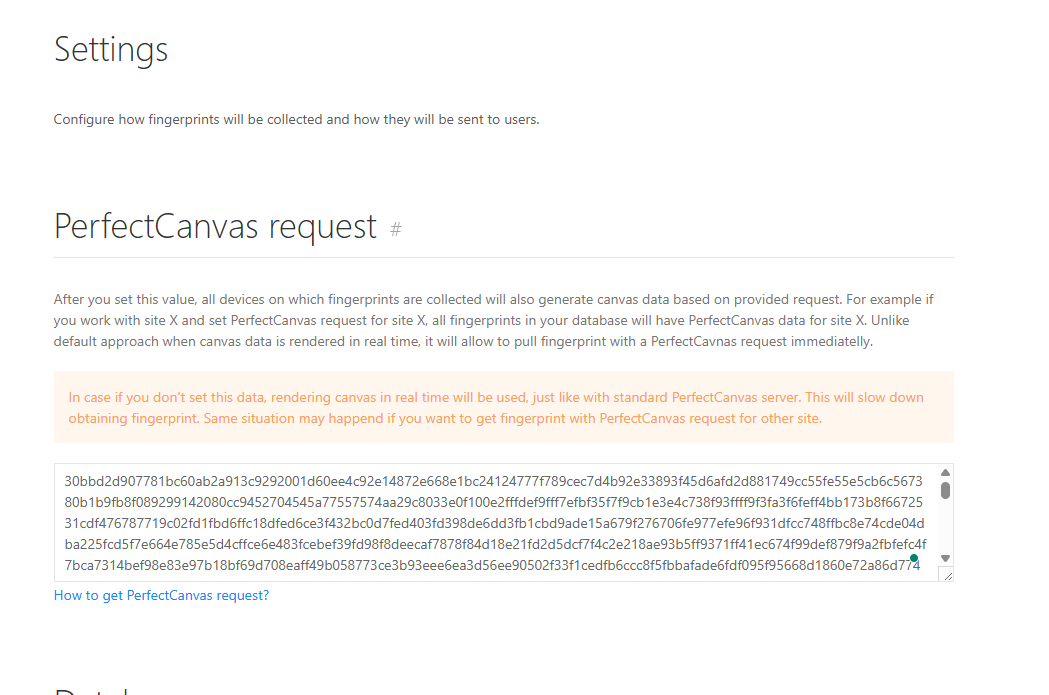Click the "PerfectCanvas request" section heading
Viewport: 1049px width, 695px height.
[215, 226]
